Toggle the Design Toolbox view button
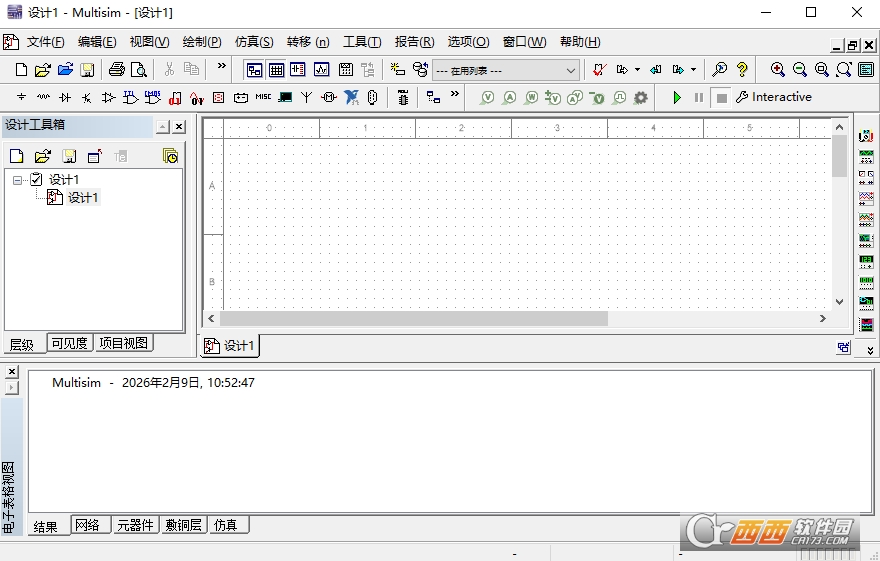The width and height of the screenshot is (880, 561). point(254,70)
